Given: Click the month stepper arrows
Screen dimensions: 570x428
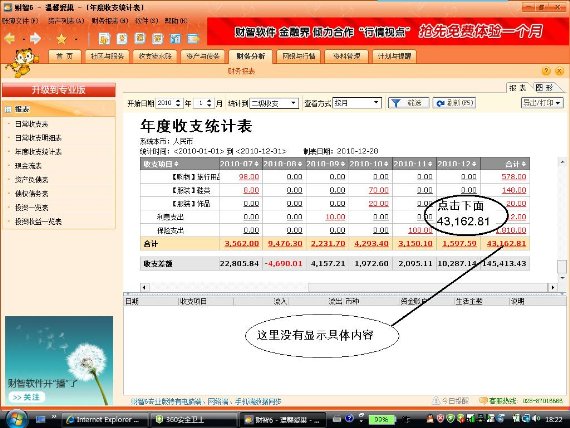Looking at the screenshot, I should coord(209,103).
